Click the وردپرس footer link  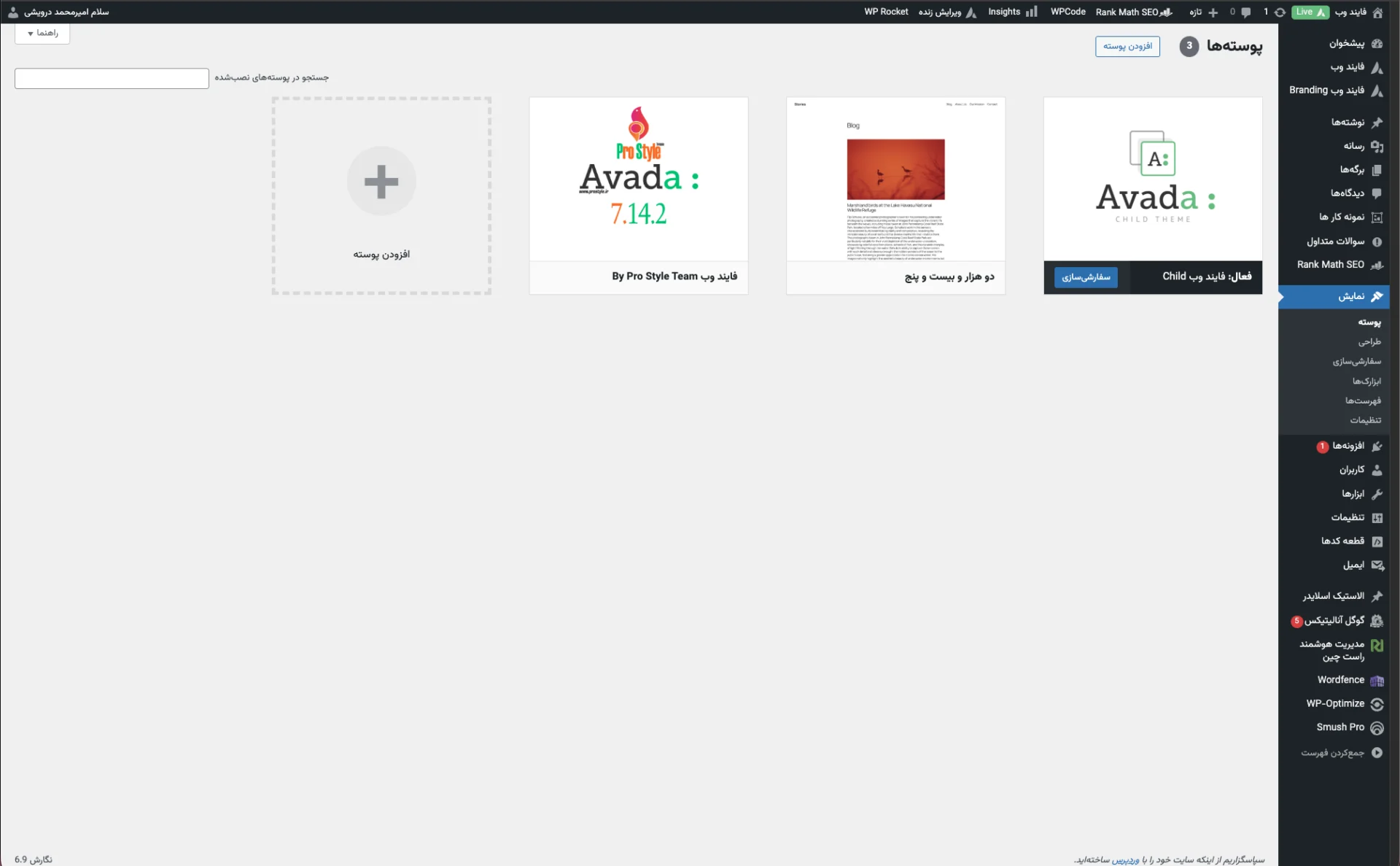(x=1125, y=859)
